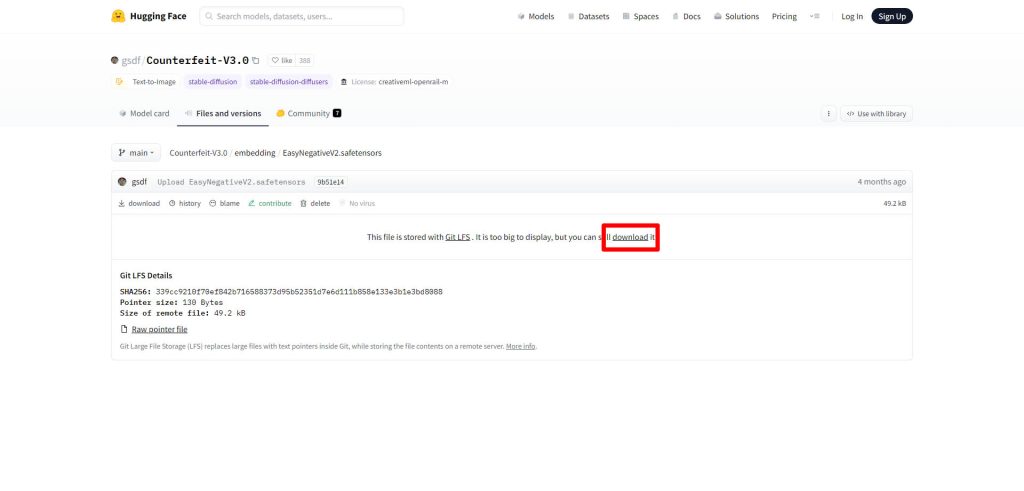
Task: Expand the more options nav icon
Action: [x=814, y=16]
